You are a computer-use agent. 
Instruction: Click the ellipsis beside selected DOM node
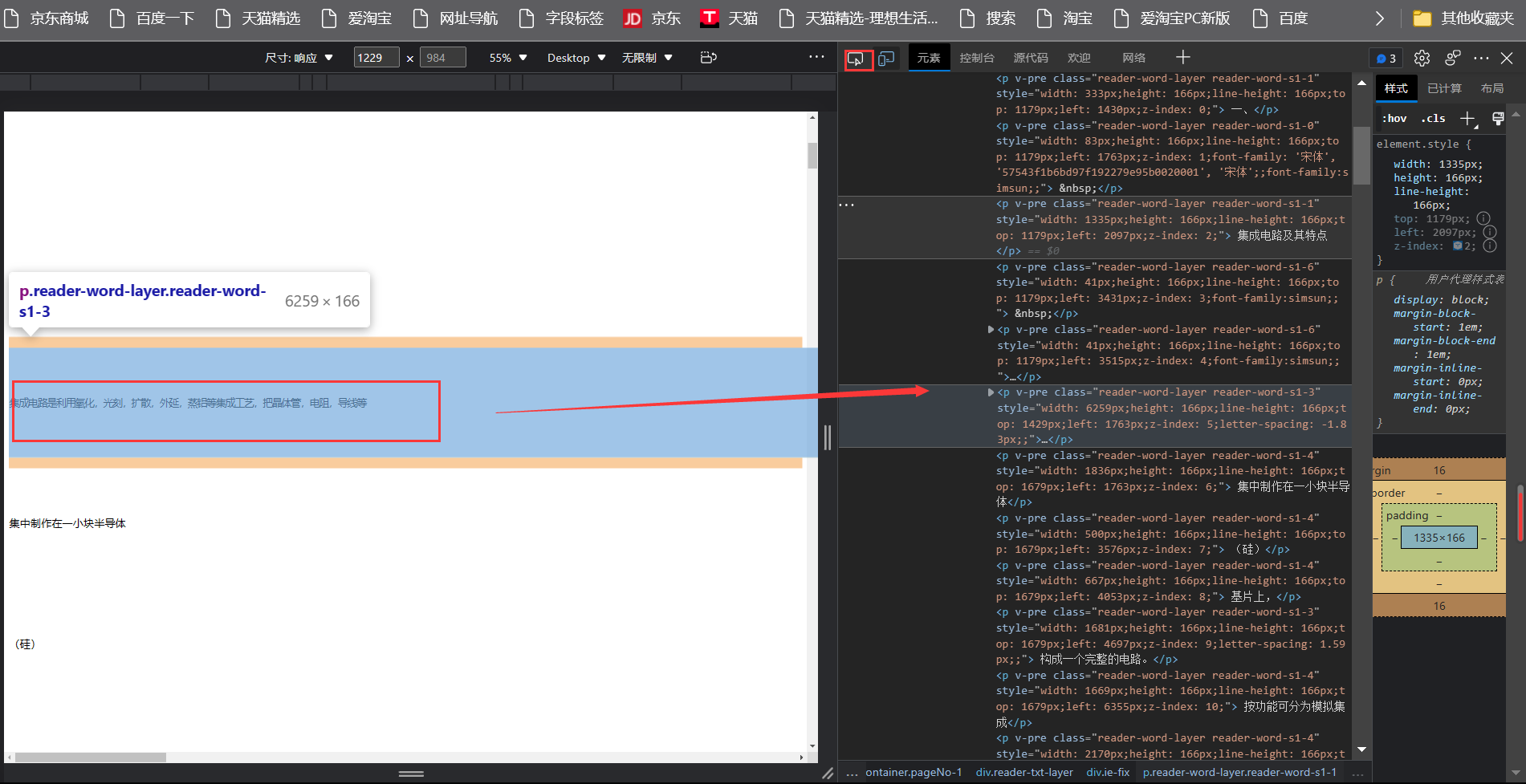(847, 205)
